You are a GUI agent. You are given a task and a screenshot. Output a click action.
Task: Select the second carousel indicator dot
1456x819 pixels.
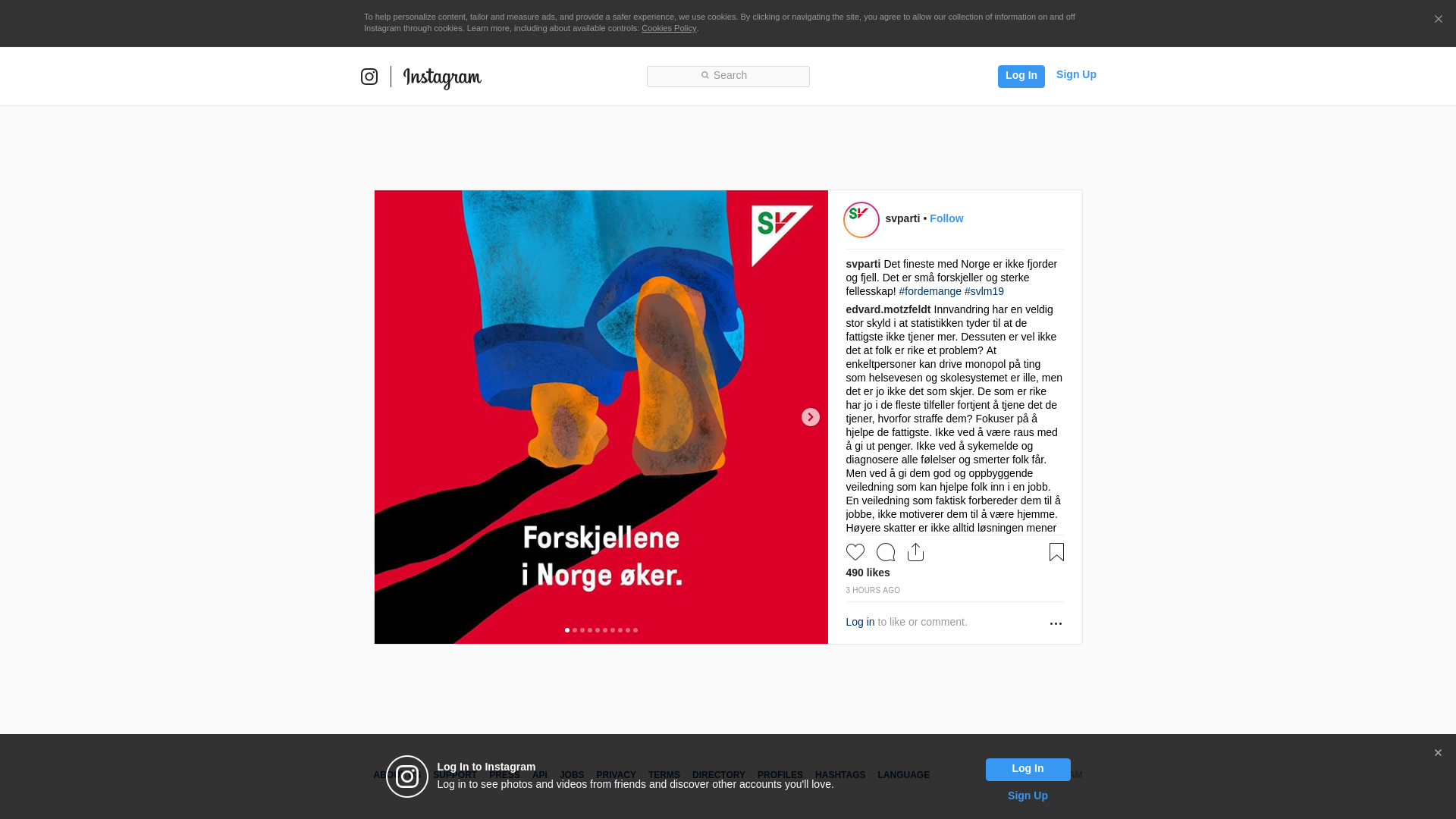(x=575, y=630)
